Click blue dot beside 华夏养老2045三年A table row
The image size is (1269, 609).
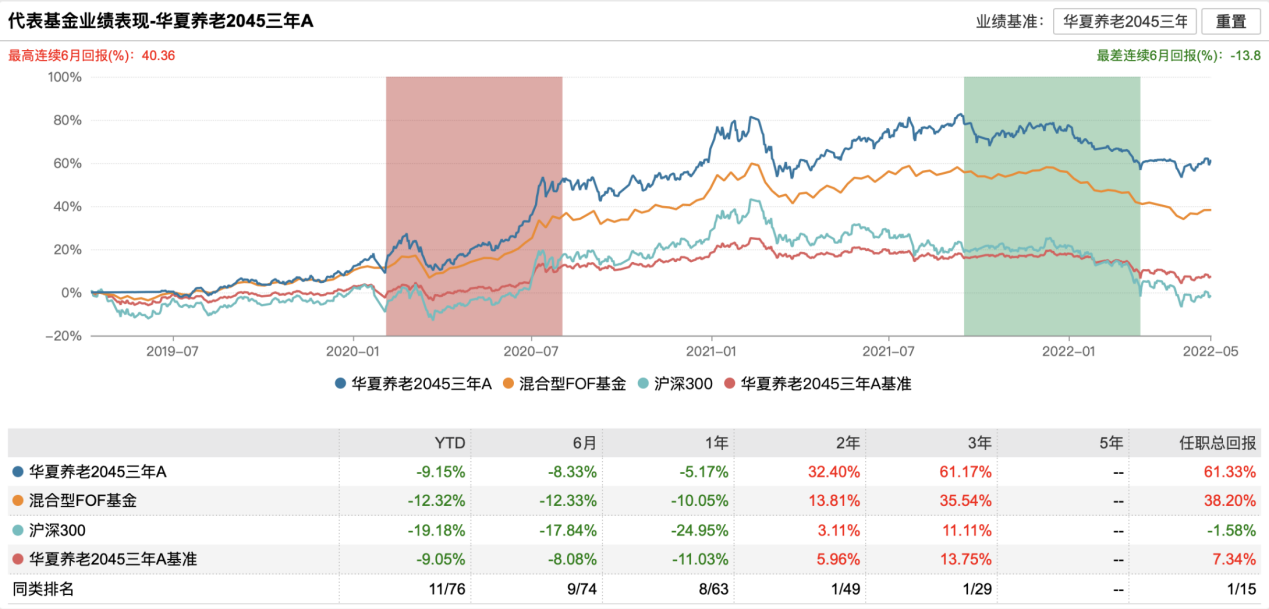point(17,470)
